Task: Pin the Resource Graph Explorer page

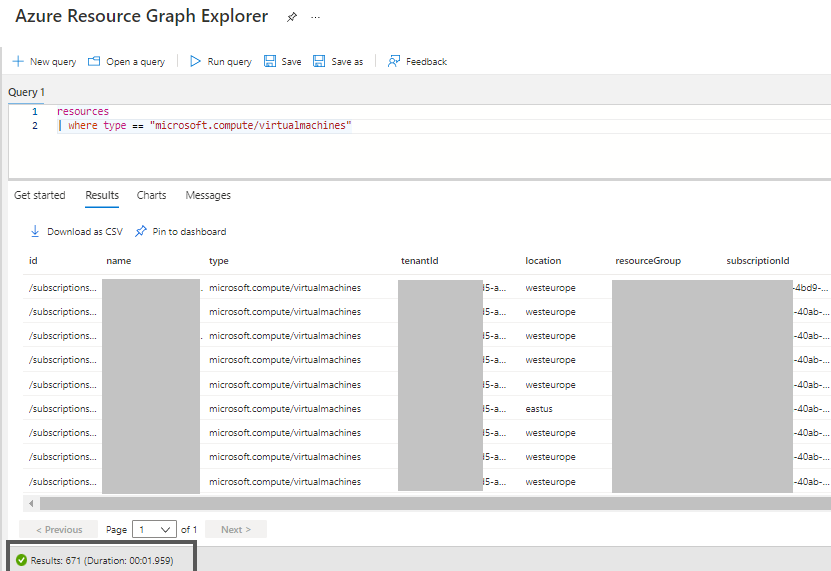Action: click(x=291, y=18)
